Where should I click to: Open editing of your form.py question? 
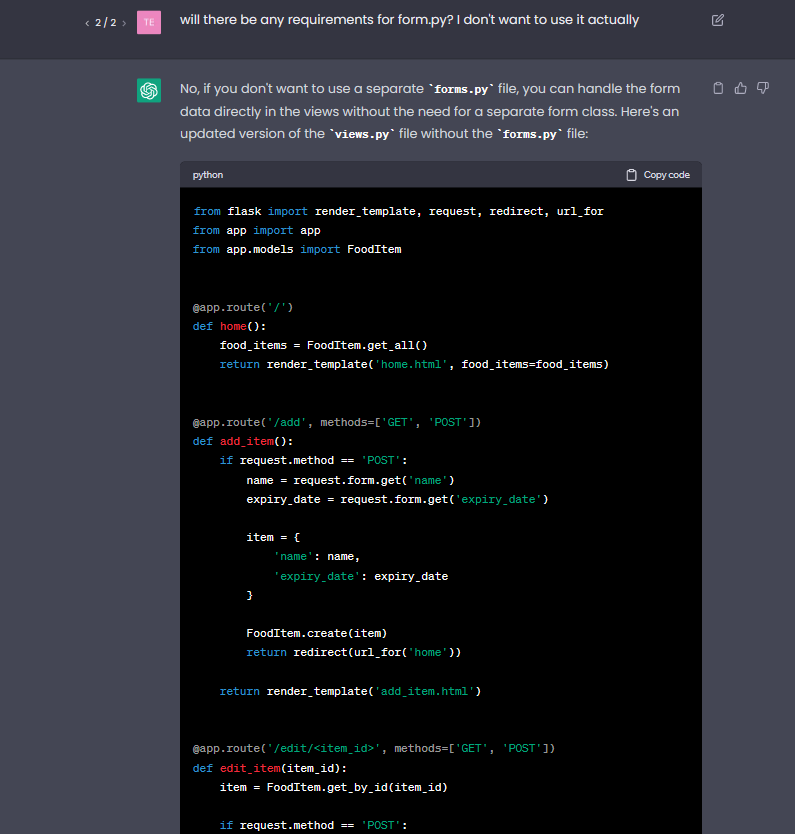coord(717,20)
